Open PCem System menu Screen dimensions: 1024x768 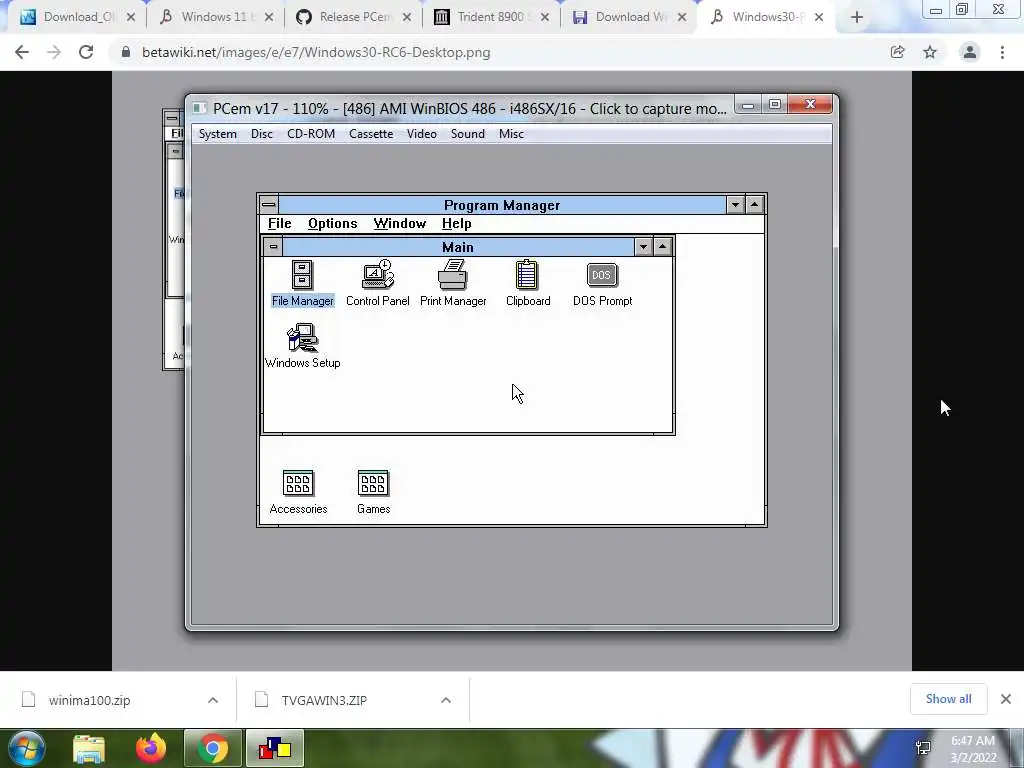click(x=217, y=134)
